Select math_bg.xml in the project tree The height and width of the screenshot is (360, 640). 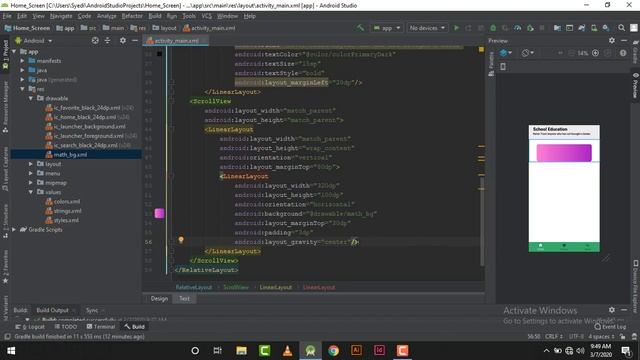click(70, 155)
